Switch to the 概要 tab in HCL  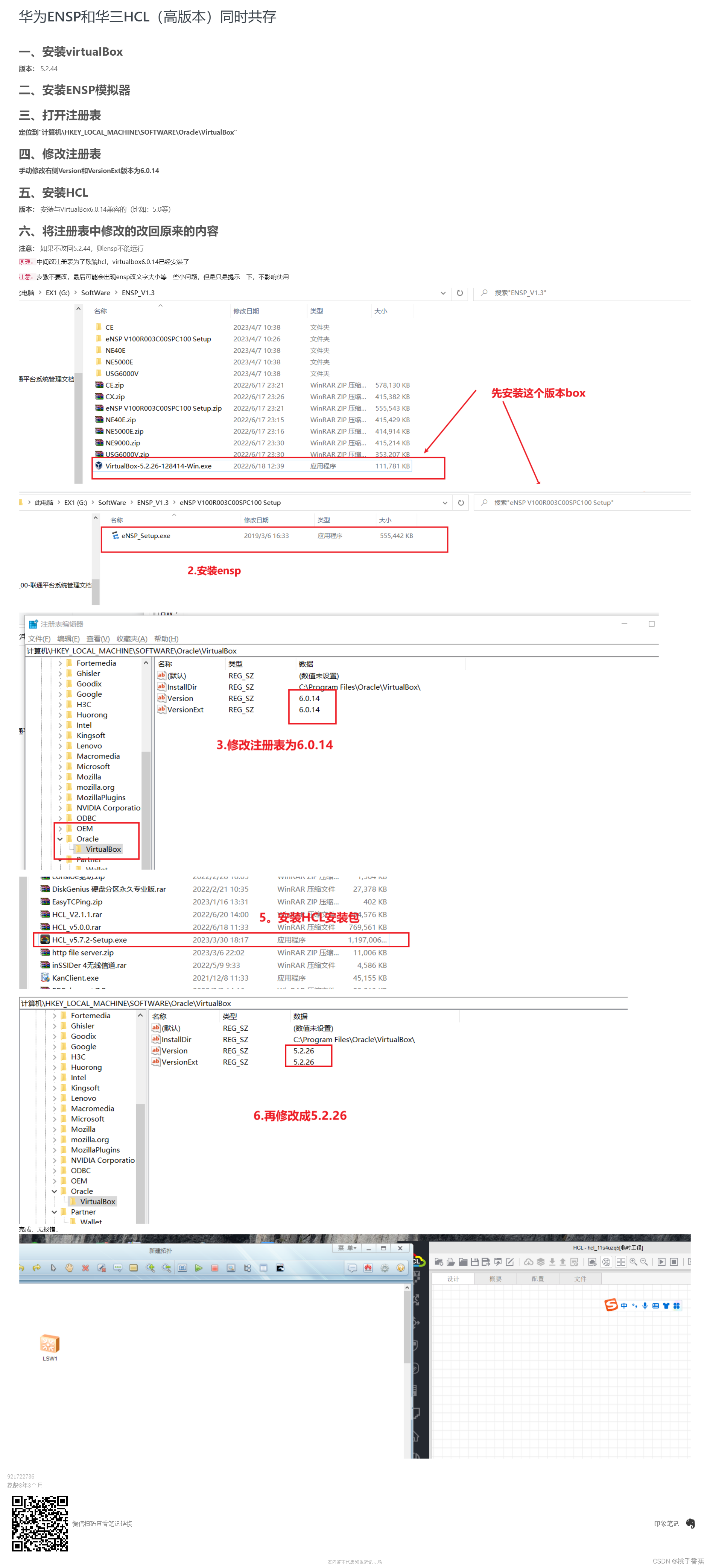(x=496, y=1279)
